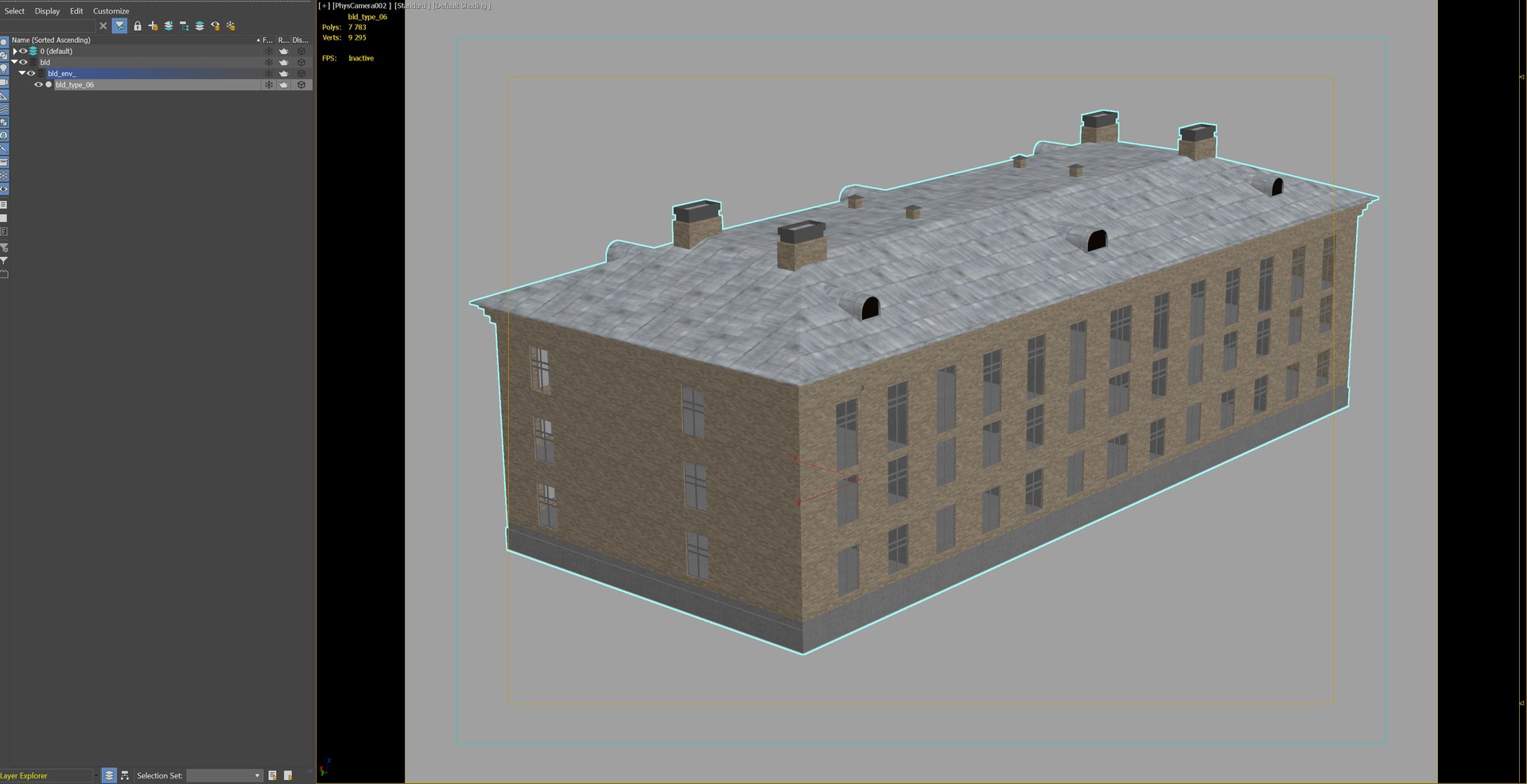Screen dimensions: 1527x784
Task: Toggle the highlighted filter funnel icon in toolbar
Action: (119, 26)
